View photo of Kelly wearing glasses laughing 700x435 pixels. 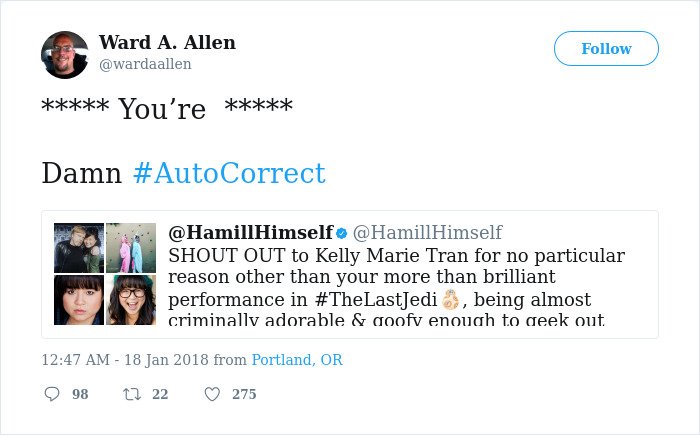coord(131,300)
